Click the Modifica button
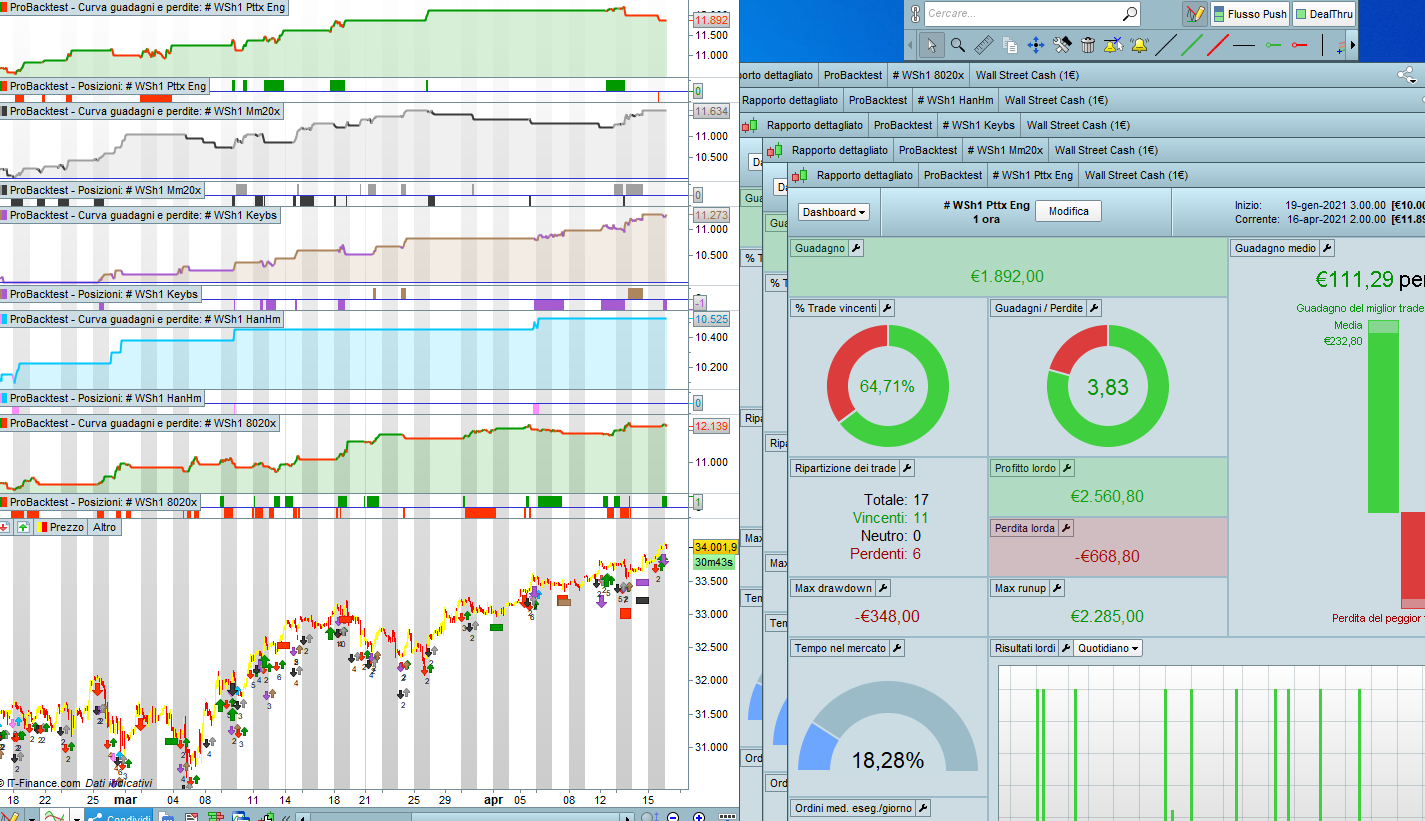The image size is (1425, 821). tap(1068, 211)
